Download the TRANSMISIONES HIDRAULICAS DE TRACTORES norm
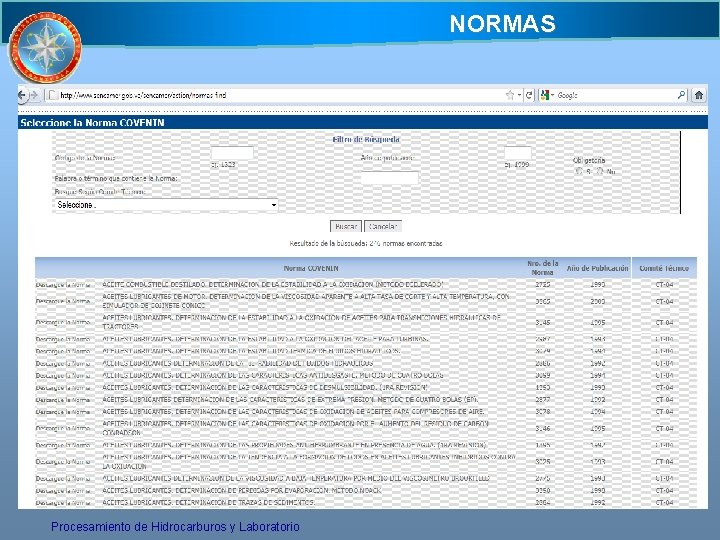 point(63,322)
